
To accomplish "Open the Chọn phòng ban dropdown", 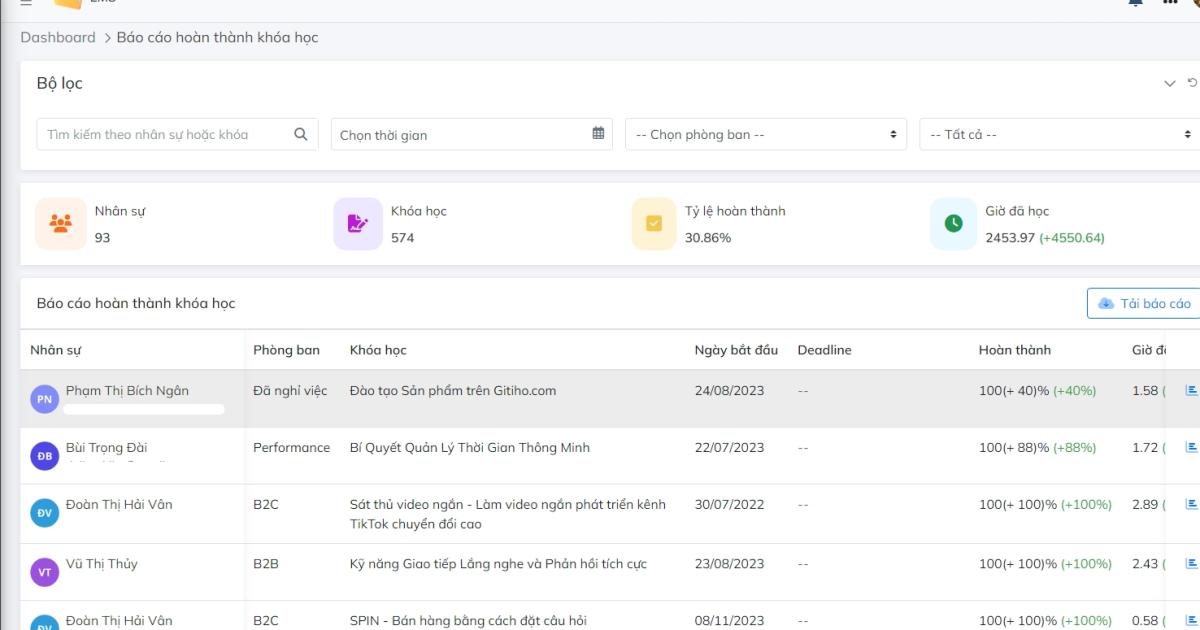I will (765, 134).
